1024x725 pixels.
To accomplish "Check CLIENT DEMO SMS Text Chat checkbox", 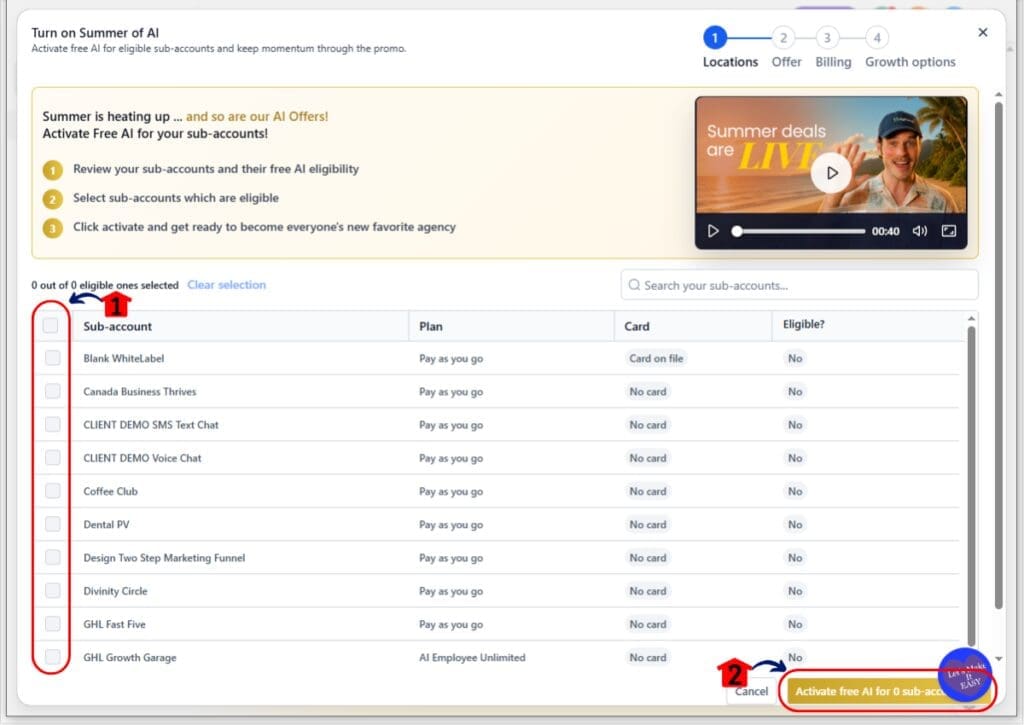I will [52, 425].
